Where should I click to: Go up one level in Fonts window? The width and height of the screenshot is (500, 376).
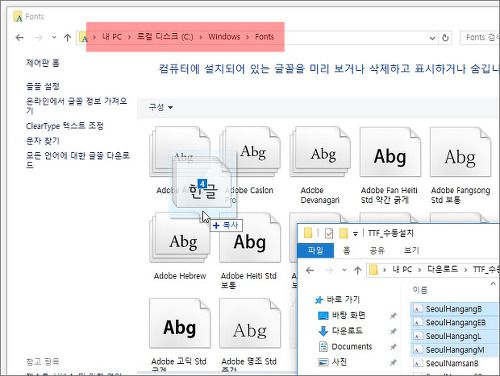point(68,37)
